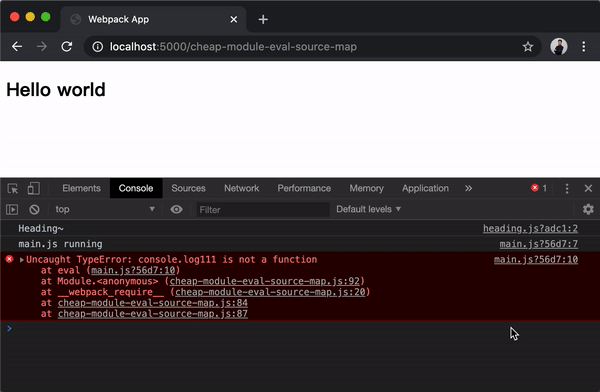Open main.js?56d7:10 link at right

(536, 260)
